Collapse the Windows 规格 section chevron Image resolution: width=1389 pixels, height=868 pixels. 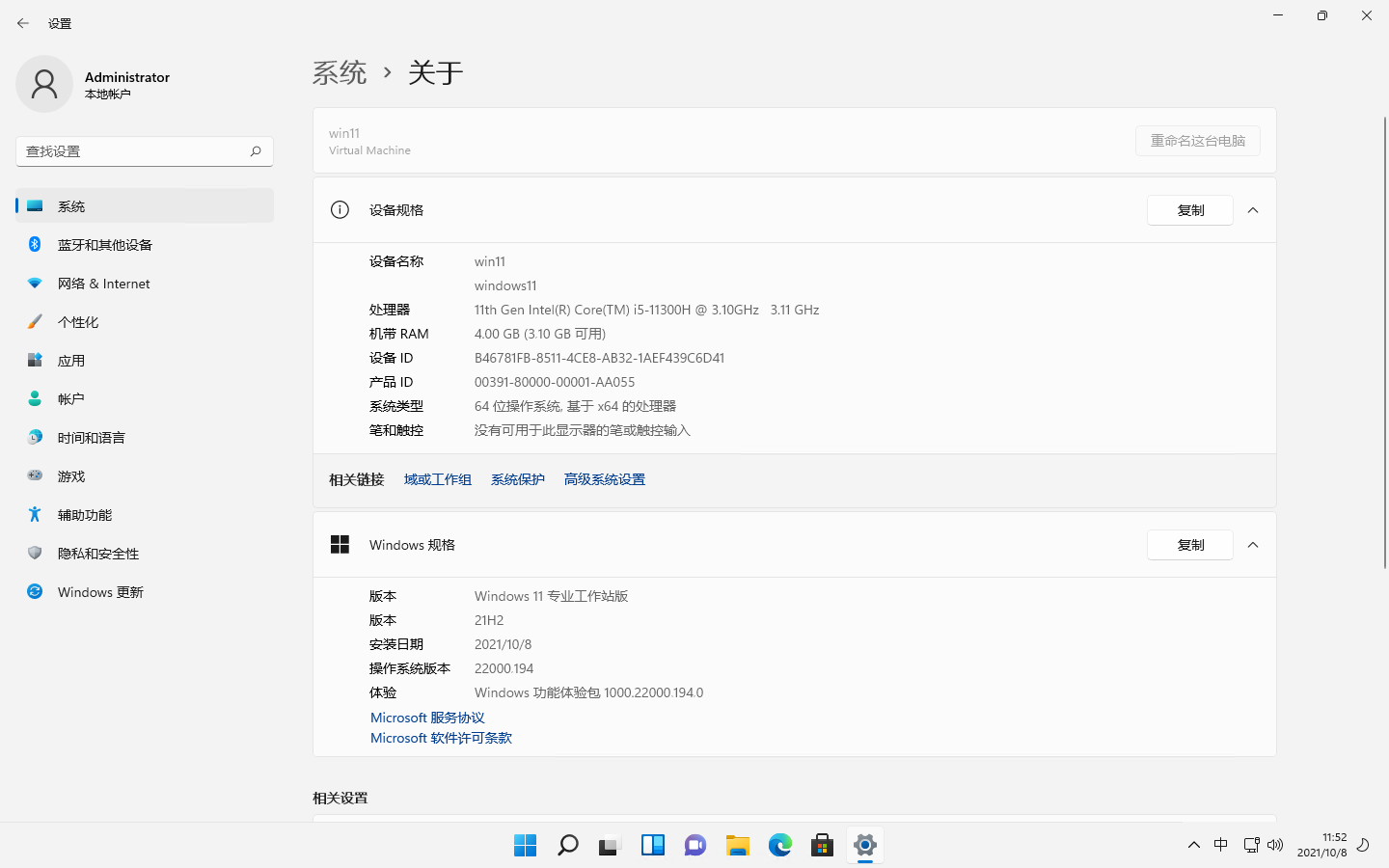[x=1253, y=545]
